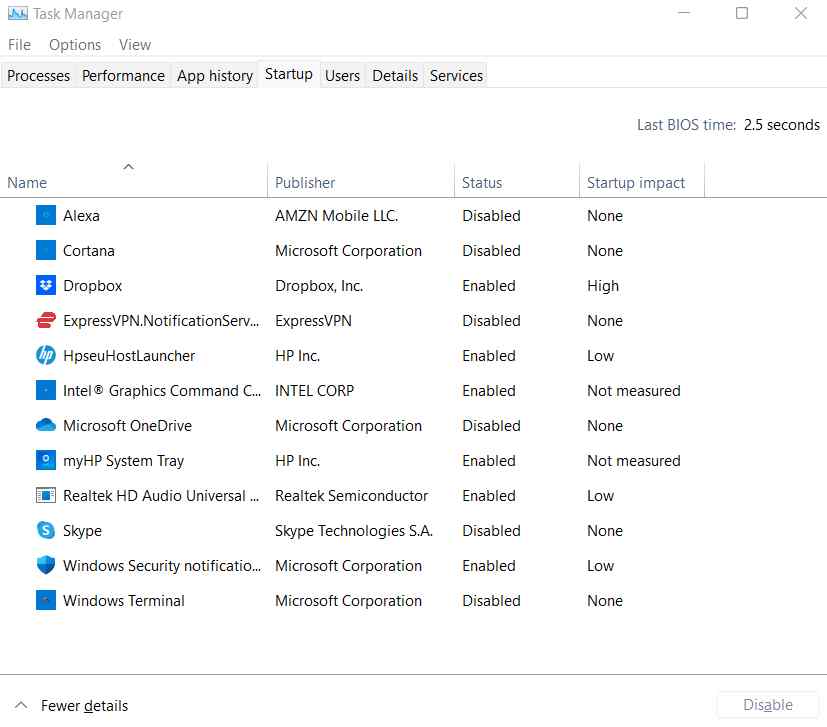Image resolution: width=827 pixels, height=727 pixels.
Task: Click the Disable button
Action: 767,704
